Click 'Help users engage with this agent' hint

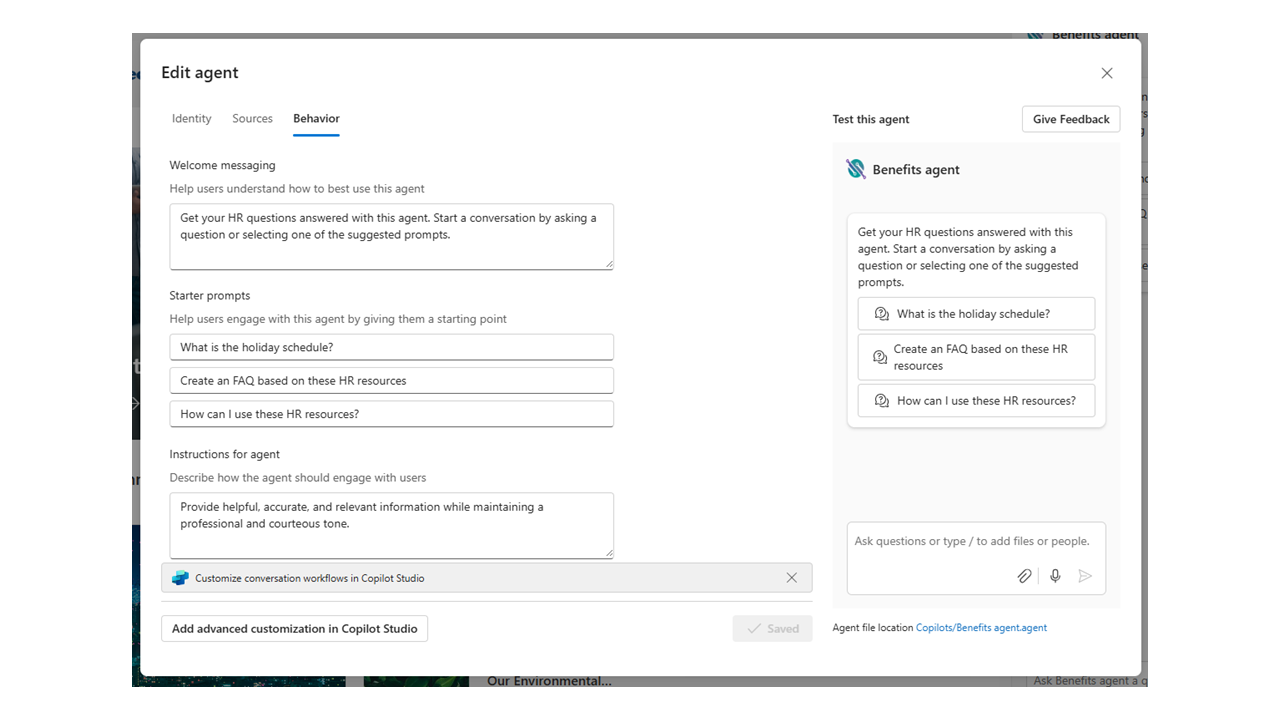[338, 319]
